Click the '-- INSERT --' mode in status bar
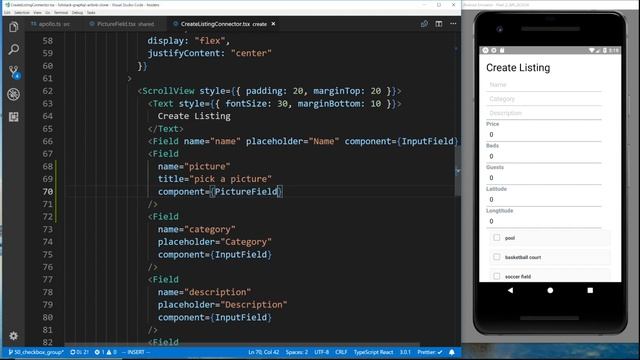Screen dimensions: 640x360 pyautogui.click(x=136, y=352)
